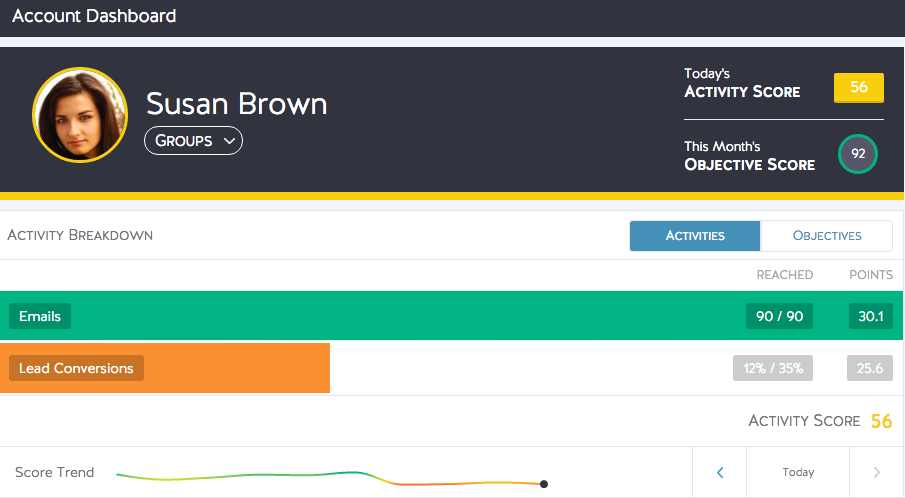Click the Account Dashboard title
Viewport: 905px width, 498px height.
94,16
